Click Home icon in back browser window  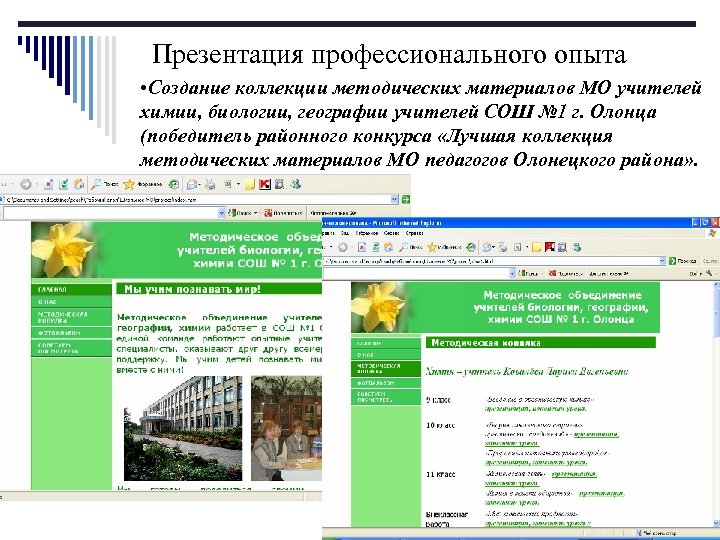(x=79, y=185)
